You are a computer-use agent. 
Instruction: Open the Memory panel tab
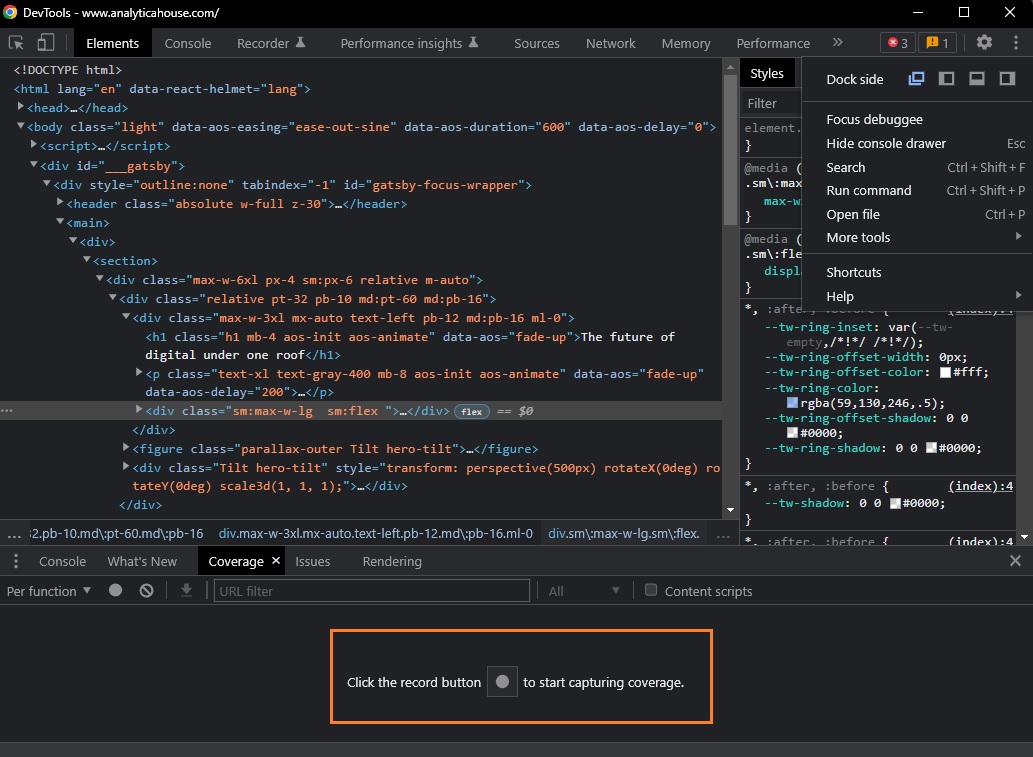pyautogui.click(x=686, y=43)
